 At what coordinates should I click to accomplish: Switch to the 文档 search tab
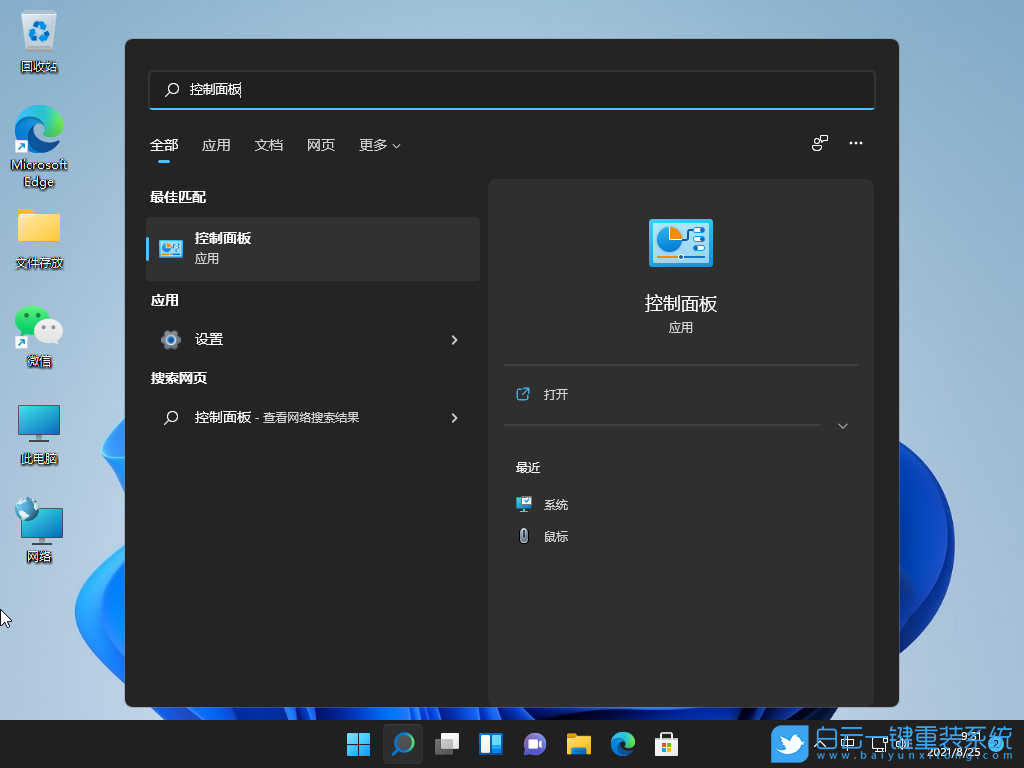tap(268, 145)
